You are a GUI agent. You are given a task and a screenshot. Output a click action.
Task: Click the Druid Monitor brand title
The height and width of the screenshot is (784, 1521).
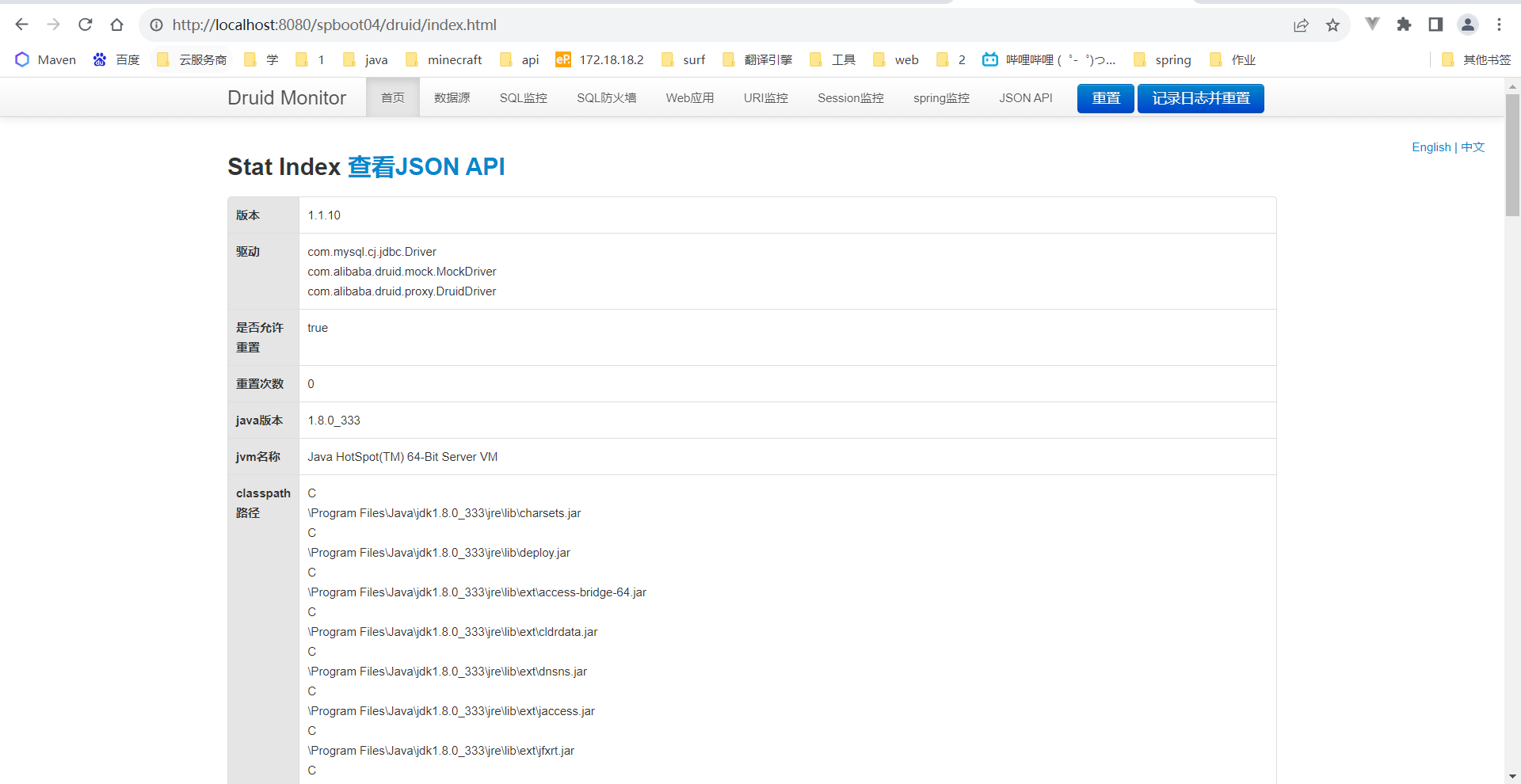click(x=287, y=97)
